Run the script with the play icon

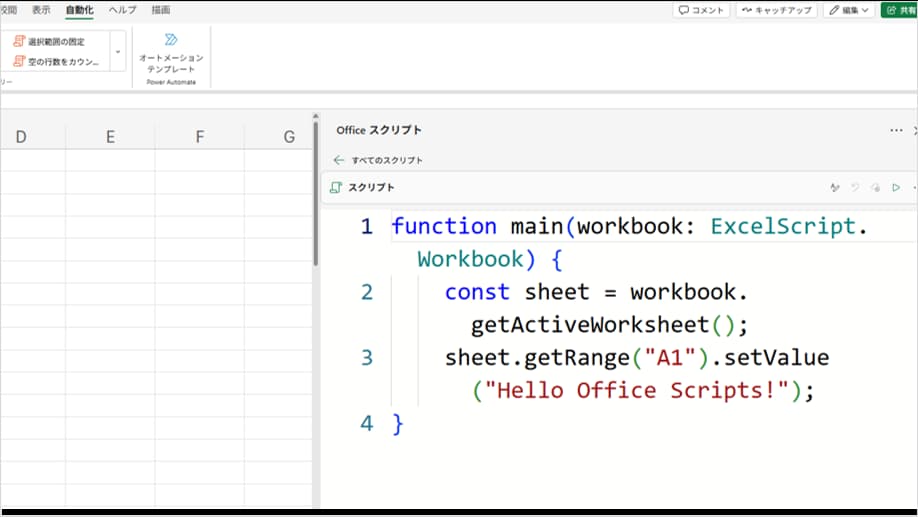(896, 187)
